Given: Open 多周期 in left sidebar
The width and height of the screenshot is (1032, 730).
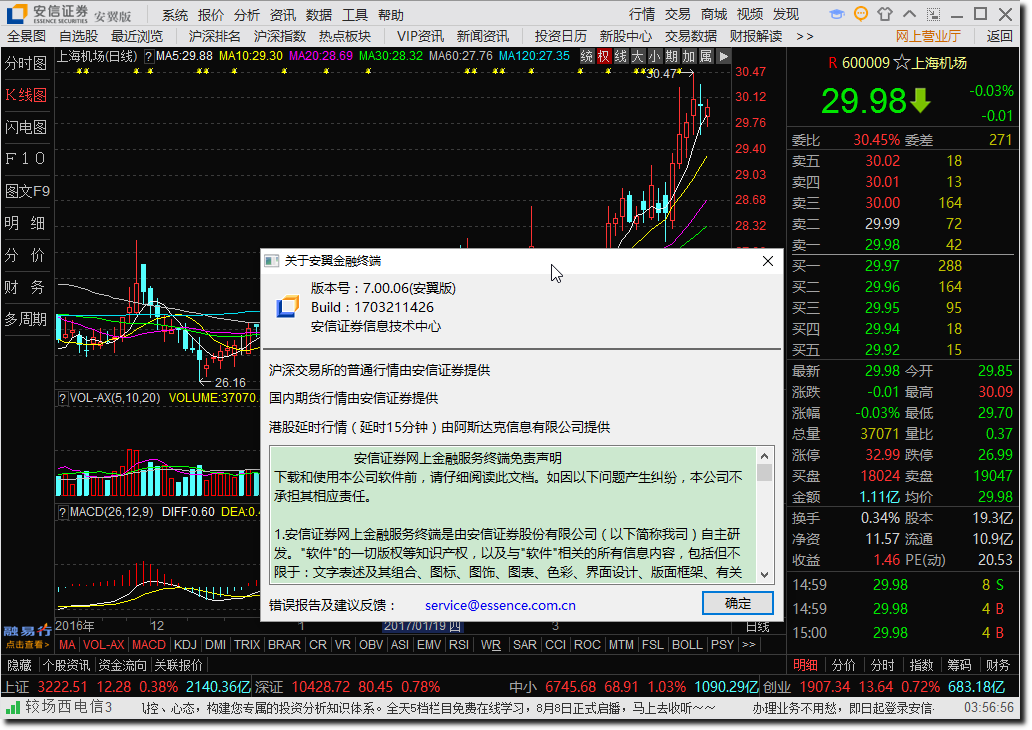Looking at the screenshot, I should point(26,319).
